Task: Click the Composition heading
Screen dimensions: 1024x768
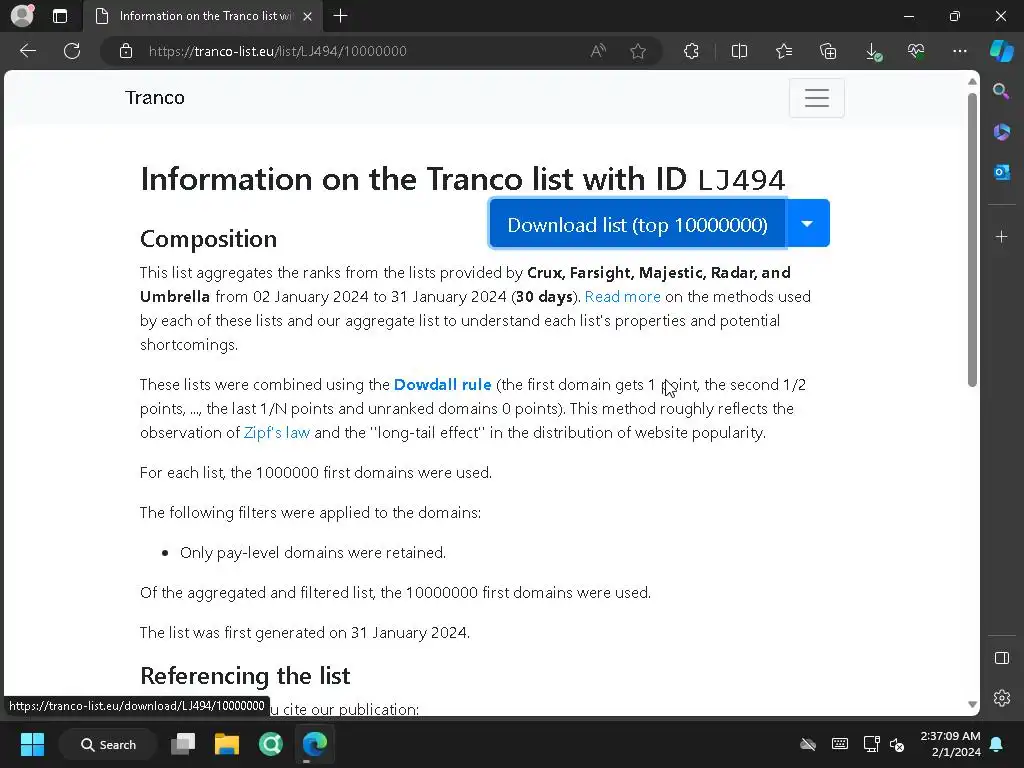Action: (208, 239)
